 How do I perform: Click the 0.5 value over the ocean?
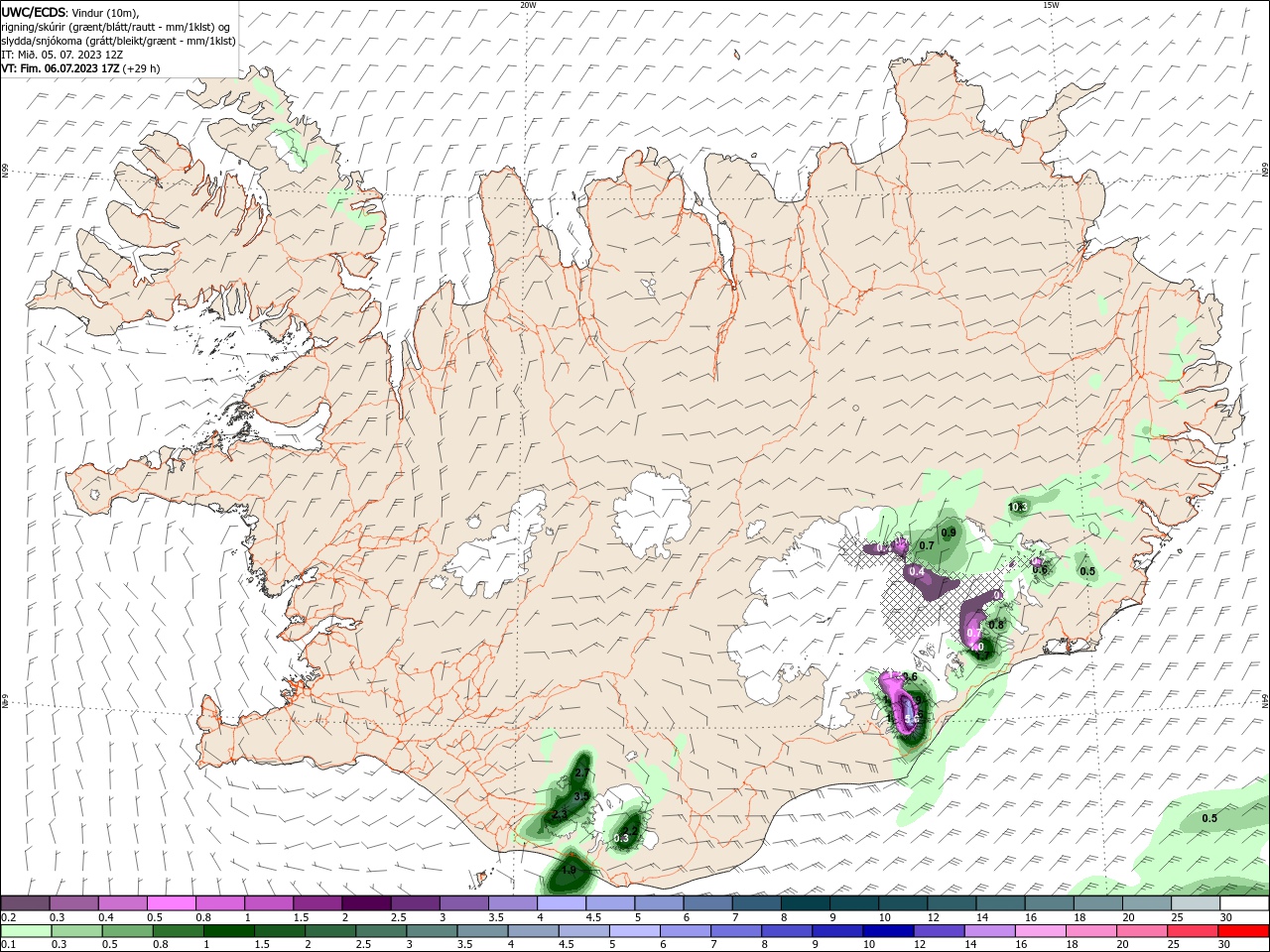pyautogui.click(x=1209, y=818)
